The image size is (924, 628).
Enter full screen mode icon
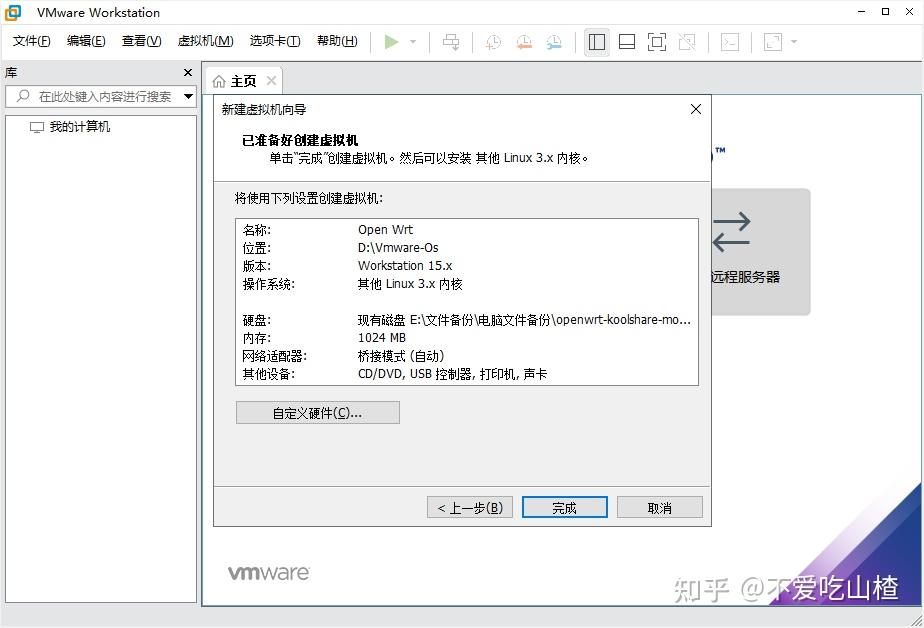pos(657,42)
